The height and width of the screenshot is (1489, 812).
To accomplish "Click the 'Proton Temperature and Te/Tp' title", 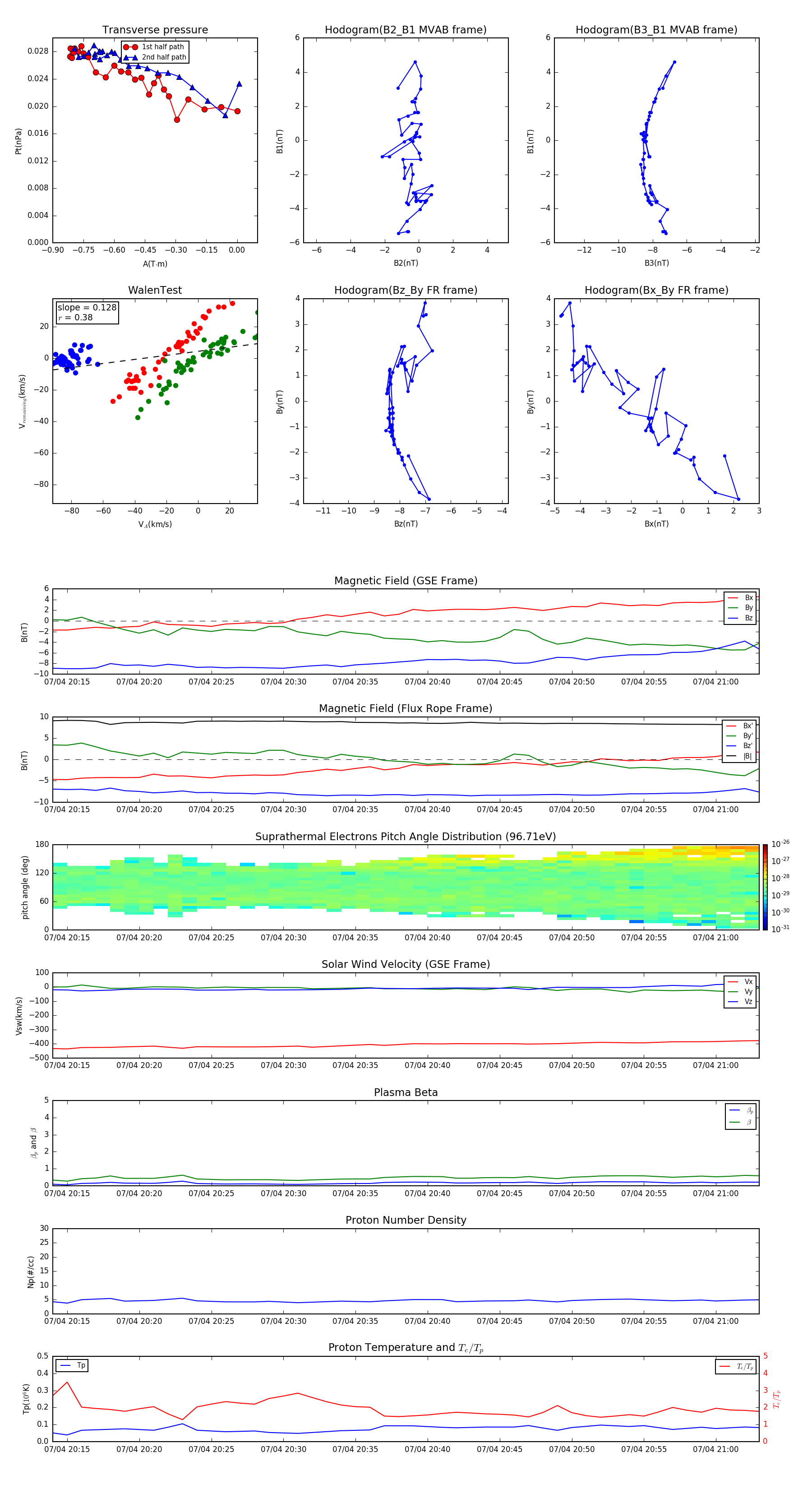I will pos(406,1348).
